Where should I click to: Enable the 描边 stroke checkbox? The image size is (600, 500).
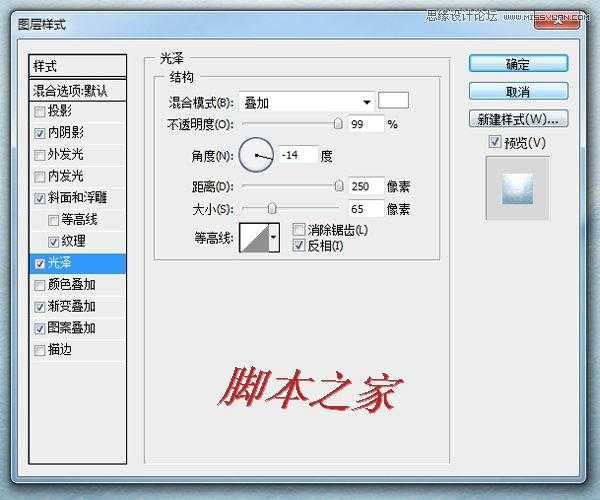39,350
